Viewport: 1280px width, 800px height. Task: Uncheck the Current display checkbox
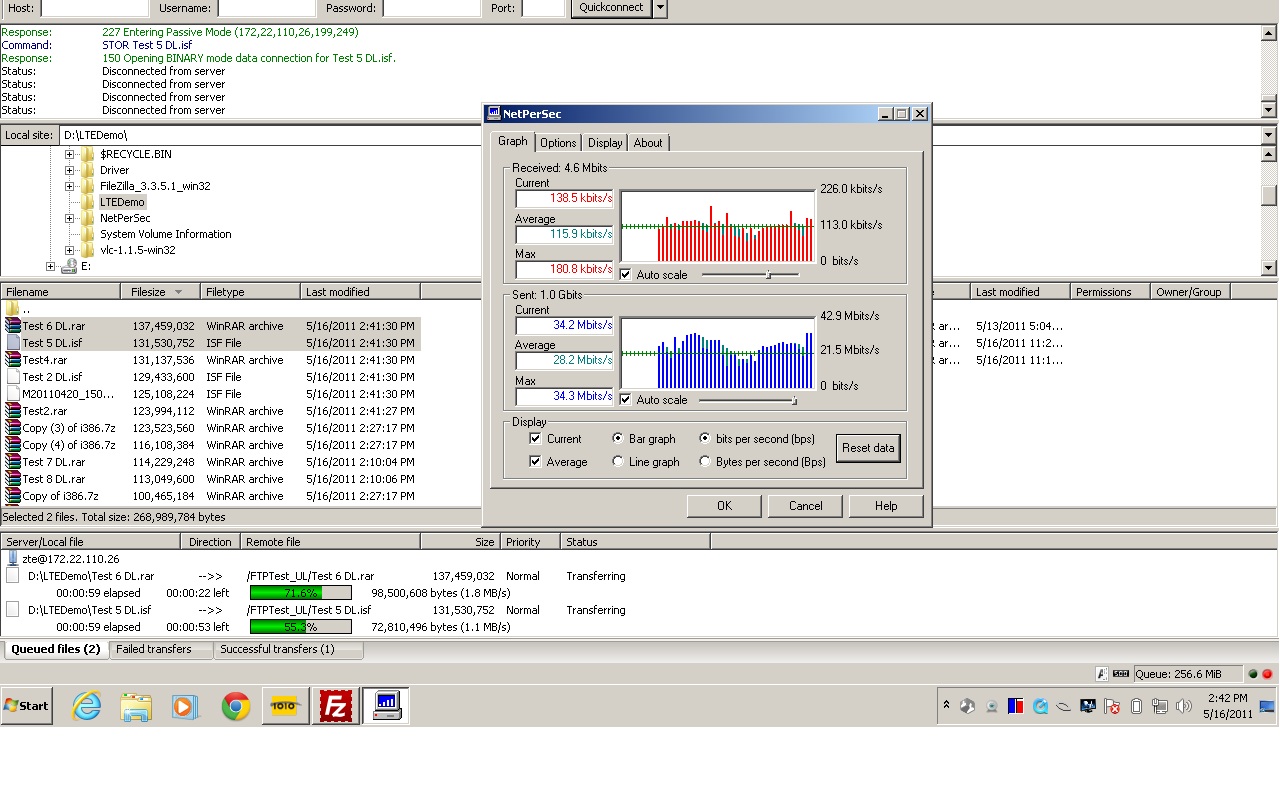coord(535,439)
